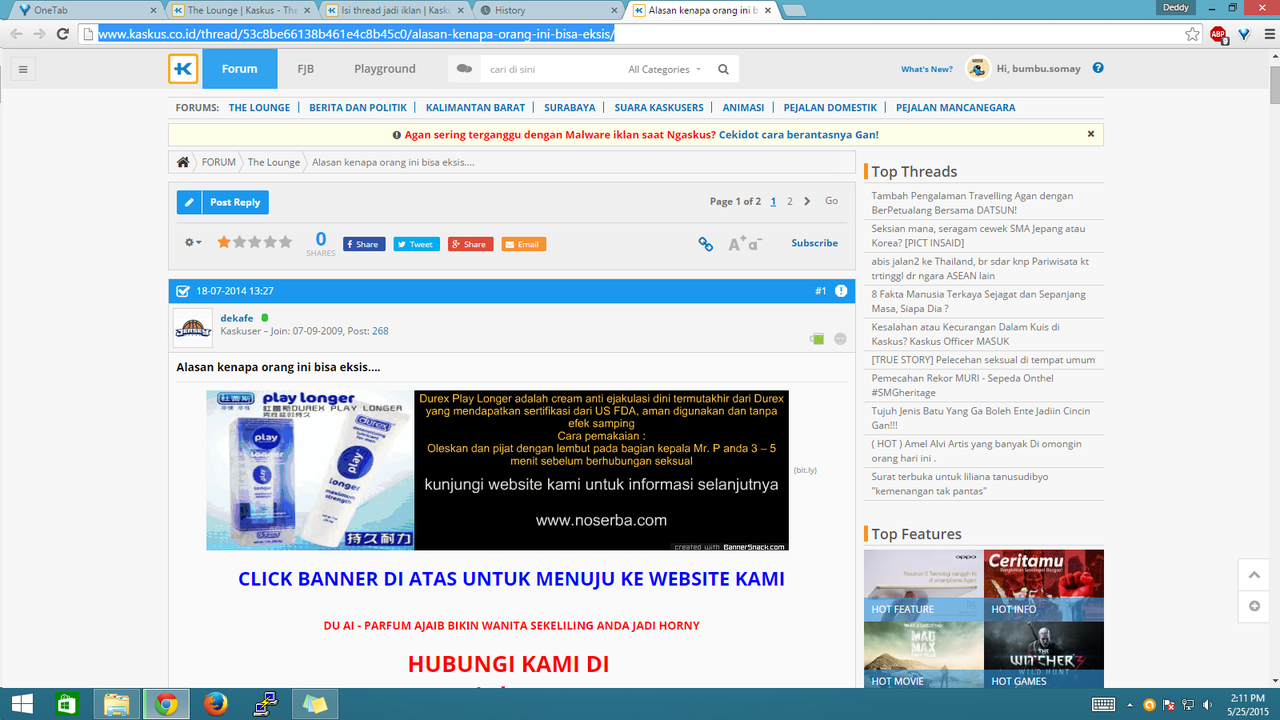Increase font size with A+ icon

(x=737, y=243)
